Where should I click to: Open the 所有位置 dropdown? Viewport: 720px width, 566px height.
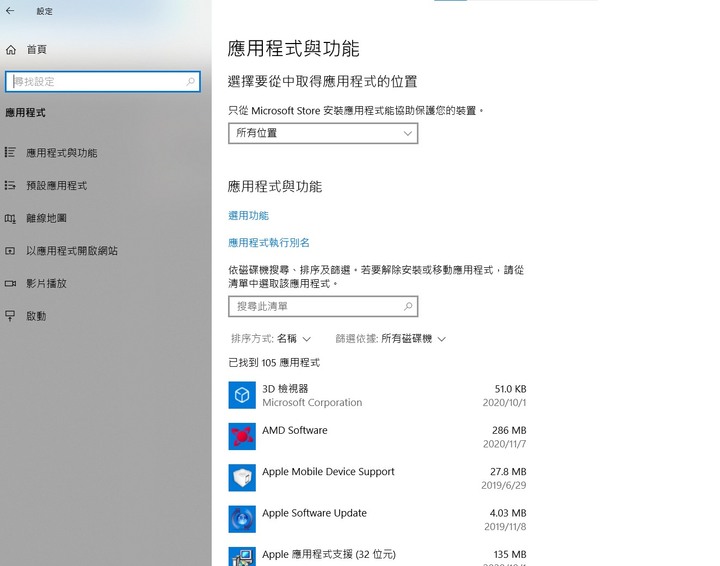[x=323, y=133]
